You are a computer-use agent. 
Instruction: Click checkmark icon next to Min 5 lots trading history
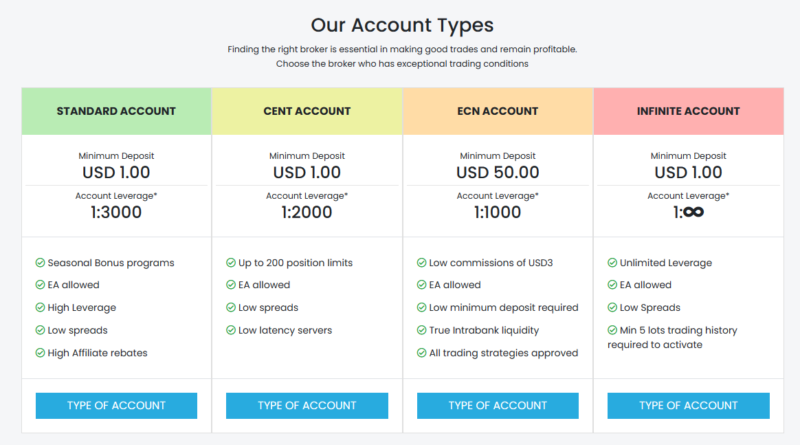(612, 330)
